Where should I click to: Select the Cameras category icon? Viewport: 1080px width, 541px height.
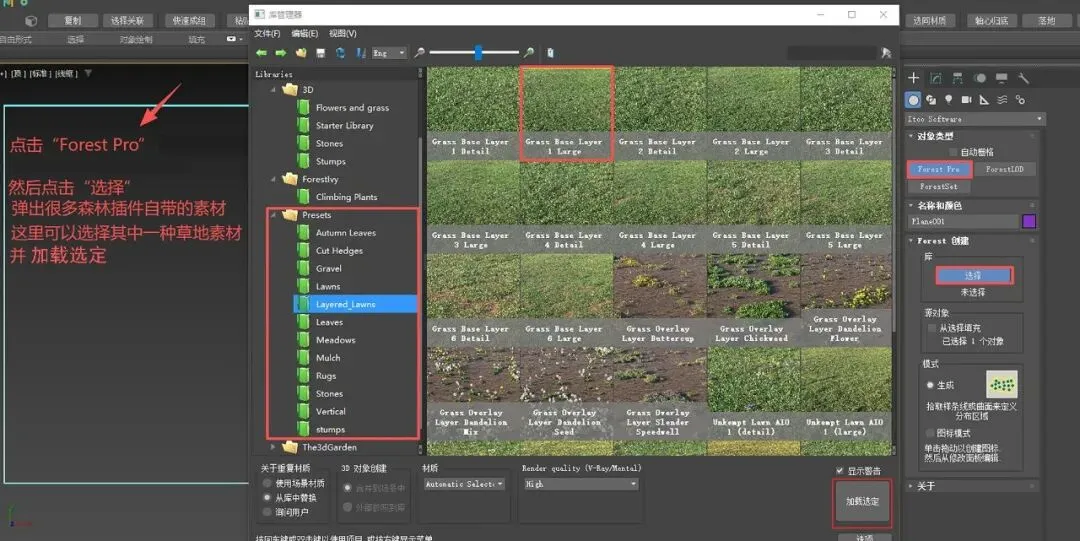966,100
